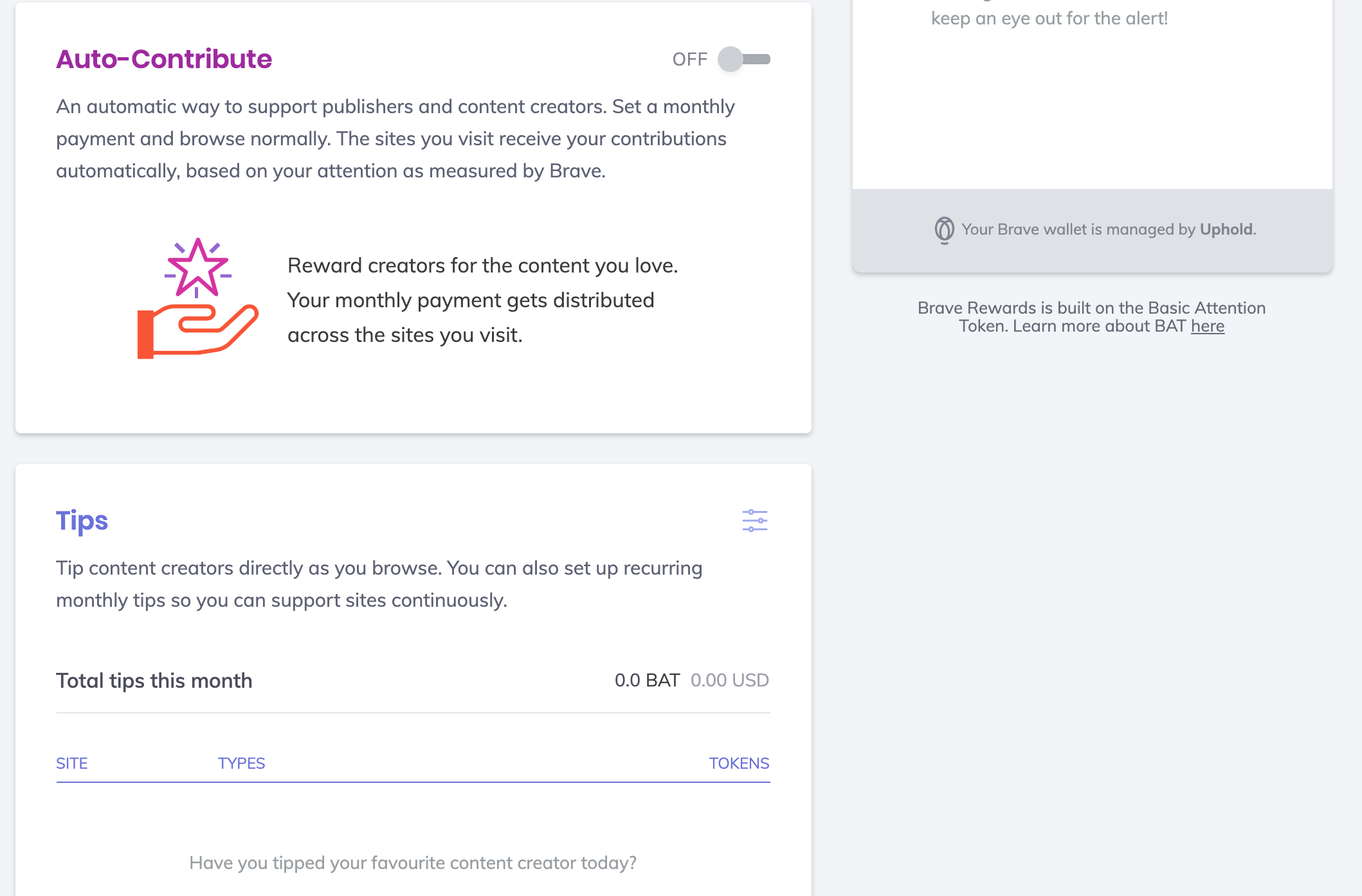This screenshot has width=1362, height=896.
Task: Open the "here" link to learn about BAT
Action: [1208, 326]
